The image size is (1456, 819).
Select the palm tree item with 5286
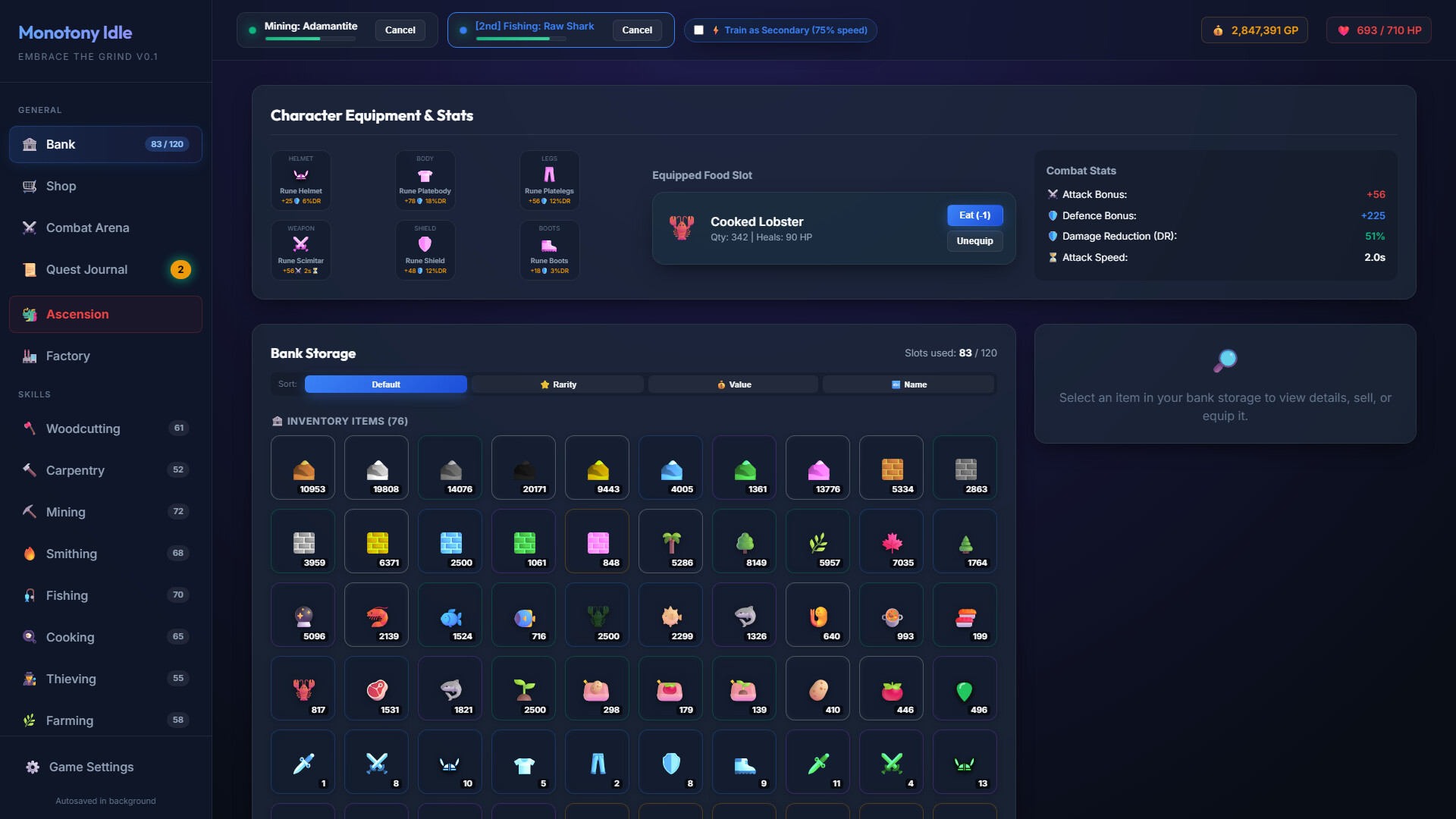pos(671,541)
